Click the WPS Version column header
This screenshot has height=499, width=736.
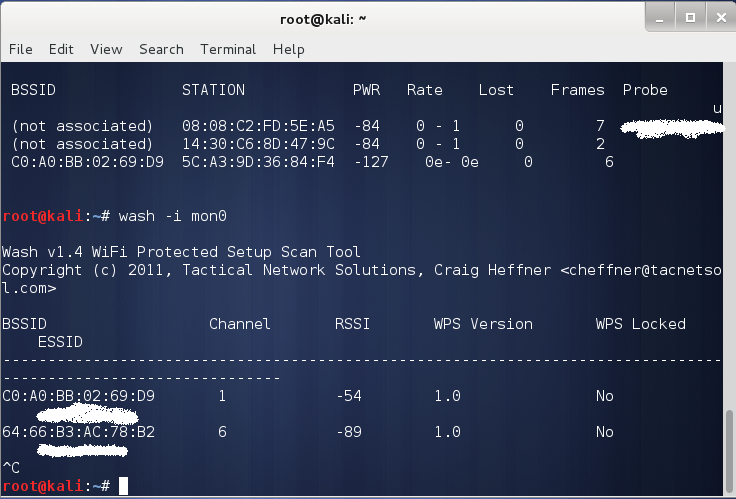pyautogui.click(x=483, y=324)
